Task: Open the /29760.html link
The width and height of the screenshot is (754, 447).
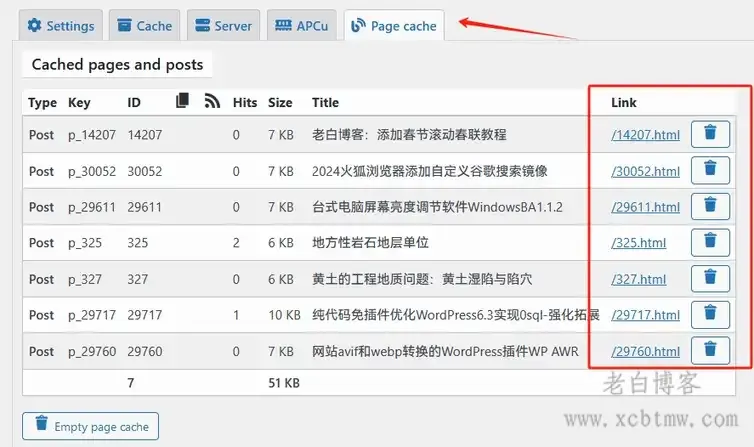Action: tap(645, 351)
